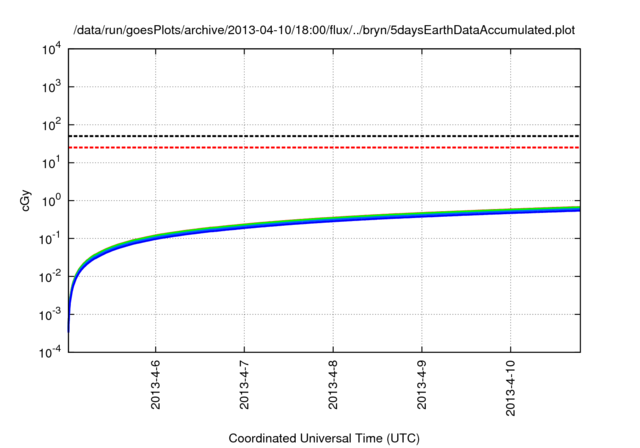
Task: Click the 10^-2 y-axis tick label
Action: pos(50,277)
